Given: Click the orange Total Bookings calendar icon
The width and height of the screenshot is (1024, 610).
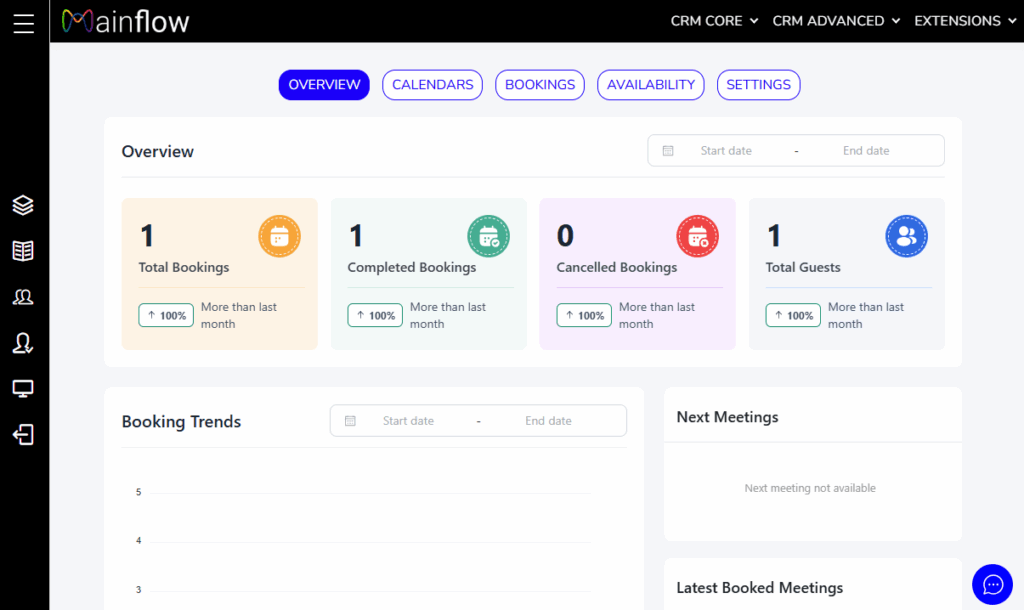Looking at the screenshot, I should 279,236.
